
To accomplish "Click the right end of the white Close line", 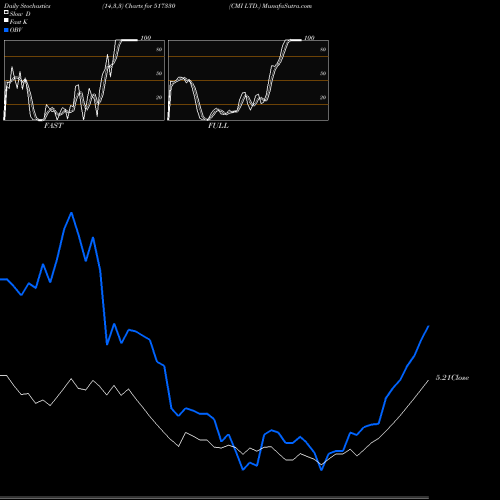I will click(x=428, y=380).
